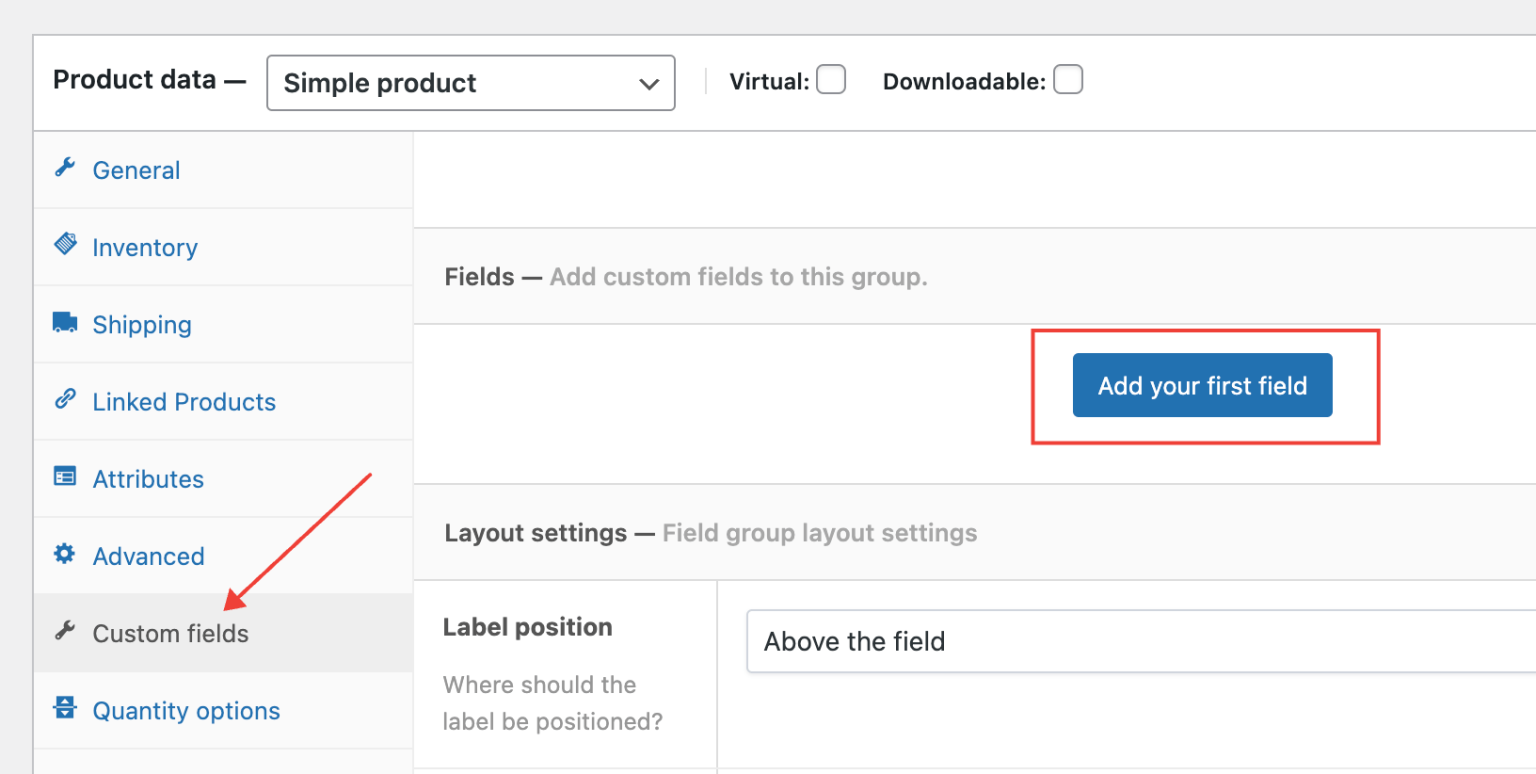Click the Quantity options stack icon
Image resolution: width=1536 pixels, height=774 pixels.
(x=65, y=708)
